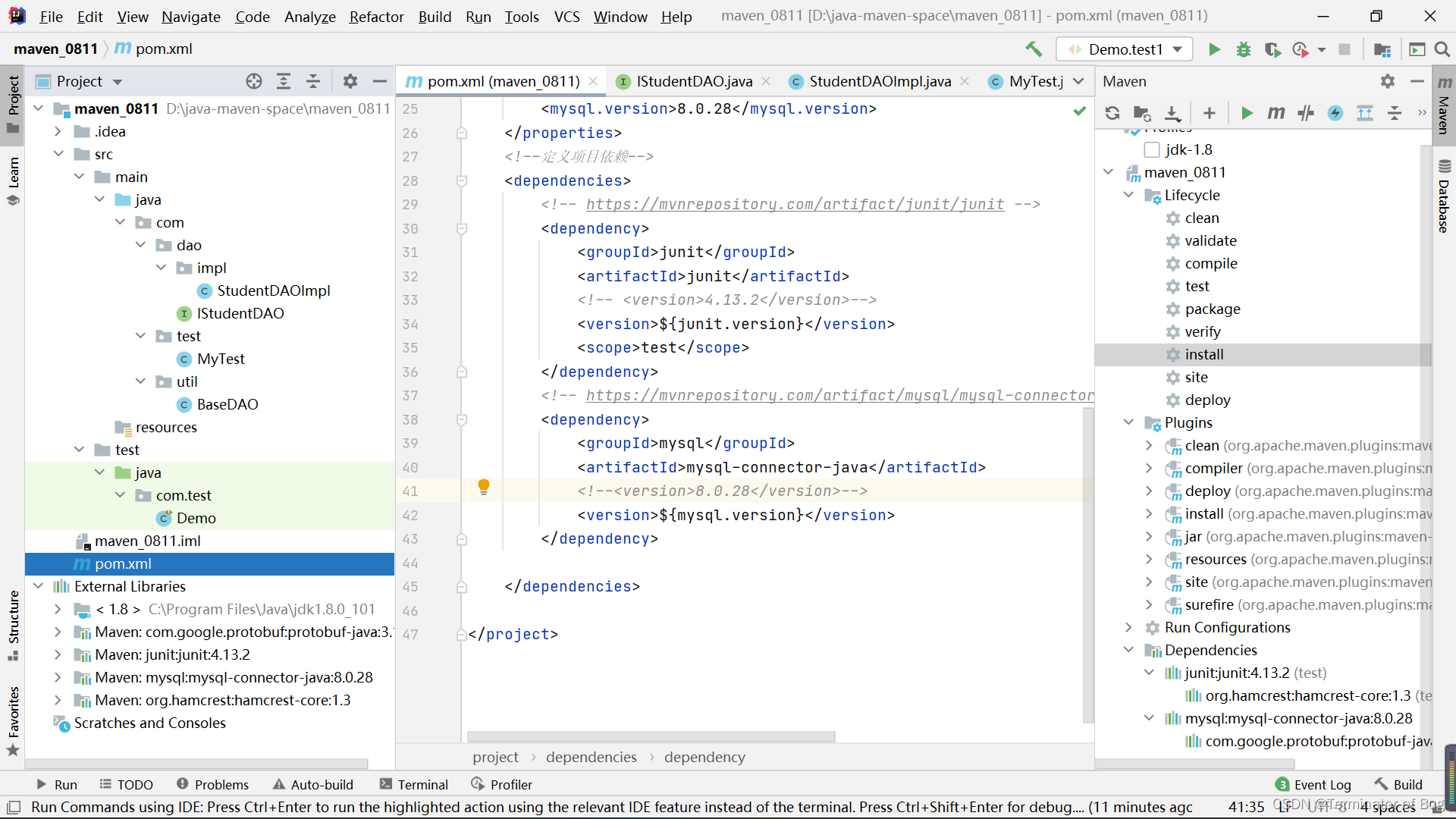Toggle the Favorites tool window

pos(13,720)
